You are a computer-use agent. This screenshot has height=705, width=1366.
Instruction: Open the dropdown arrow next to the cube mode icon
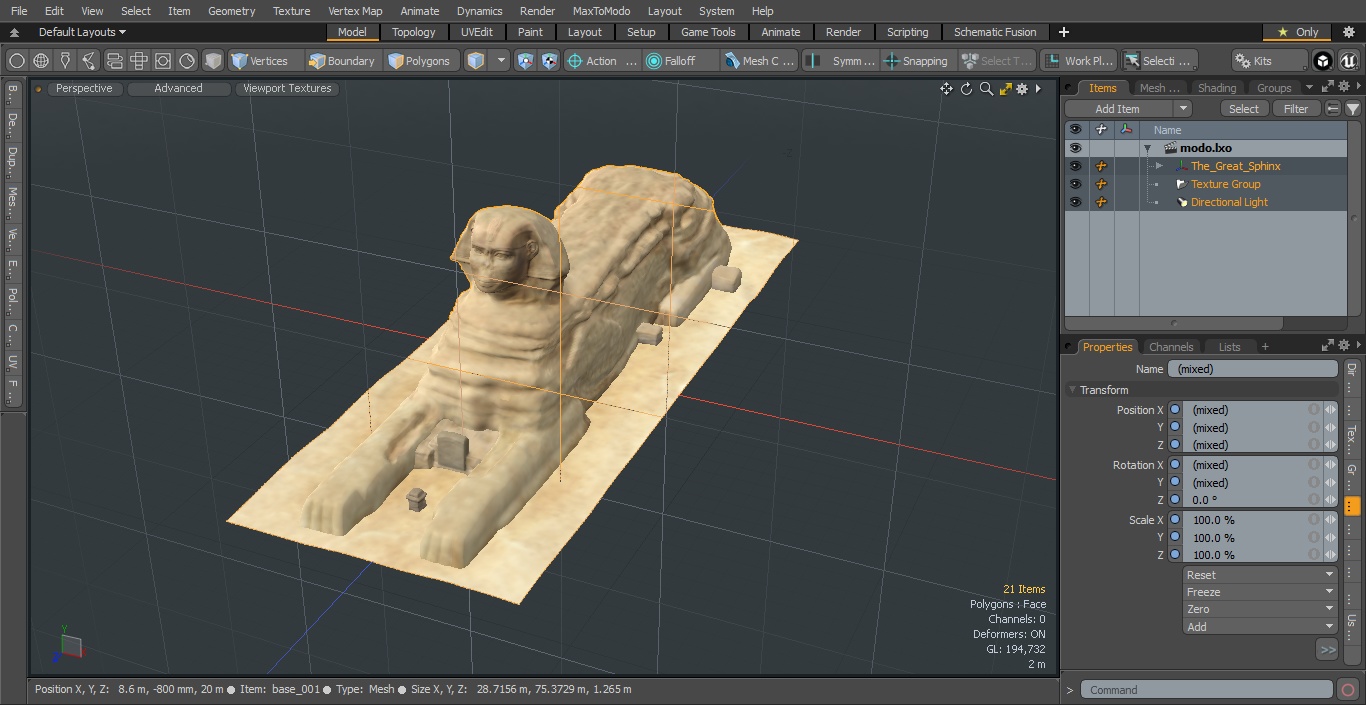501,61
